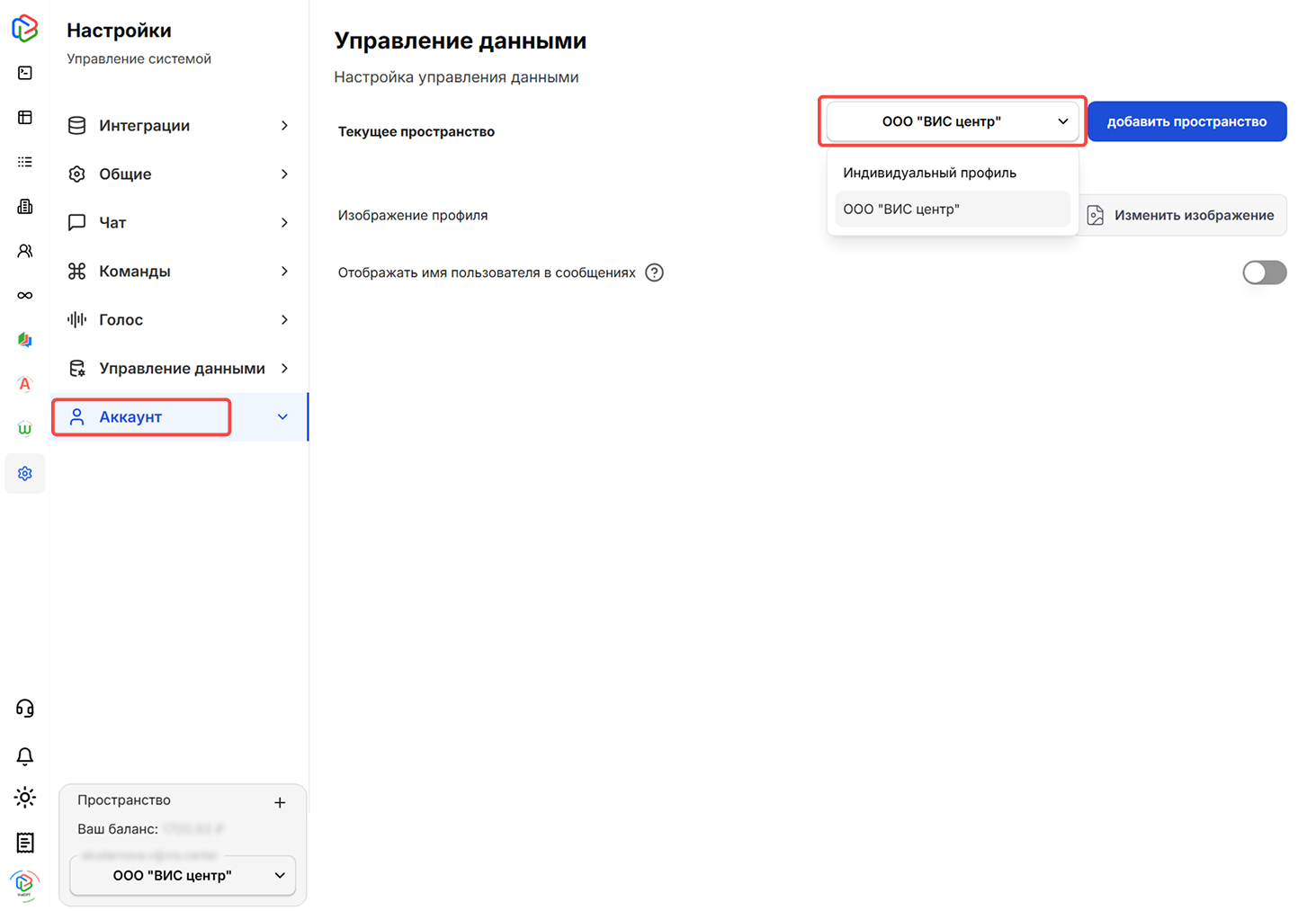Open support via the headset icon
Image resolution: width=1316 pixels, height=911 pixels.
pyautogui.click(x=24, y=708)
